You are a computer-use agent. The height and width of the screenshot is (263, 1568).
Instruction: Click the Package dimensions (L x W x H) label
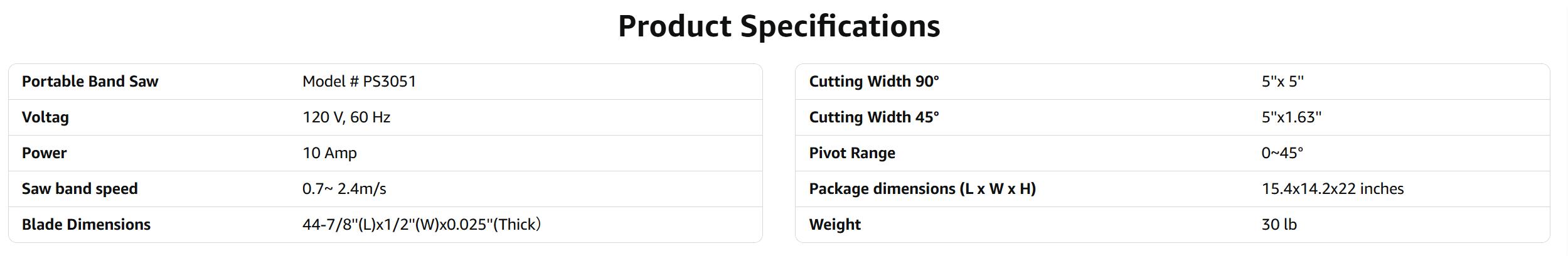[x=922, y=189]
